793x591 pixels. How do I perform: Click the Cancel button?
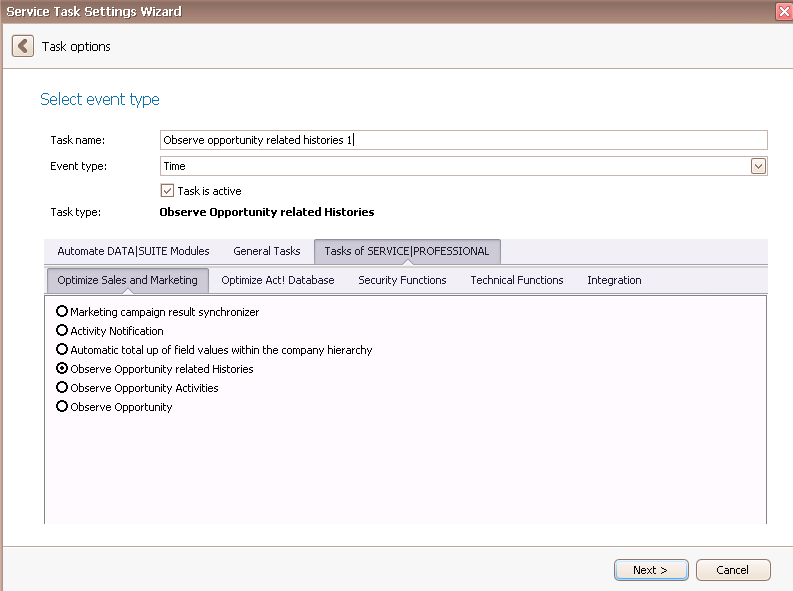733,570
